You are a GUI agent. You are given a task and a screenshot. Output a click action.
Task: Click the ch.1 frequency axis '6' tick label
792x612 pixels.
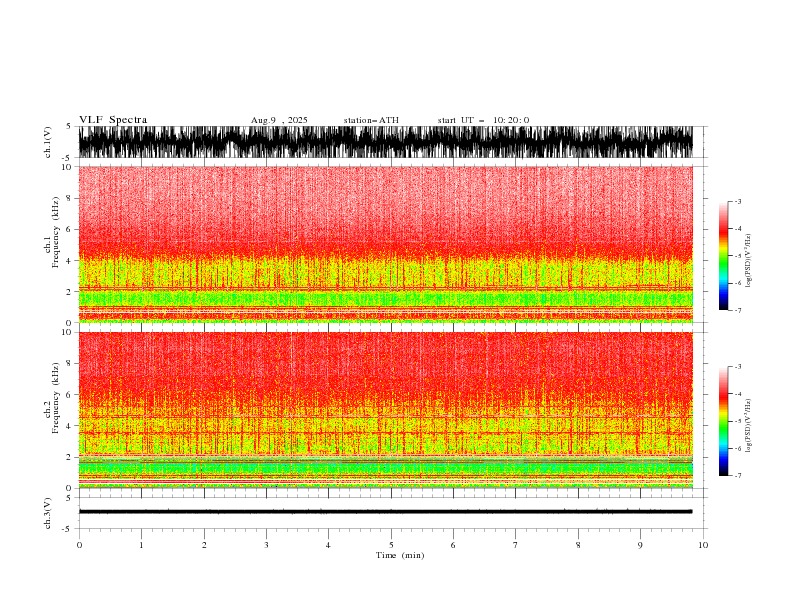tap(69, 229)
